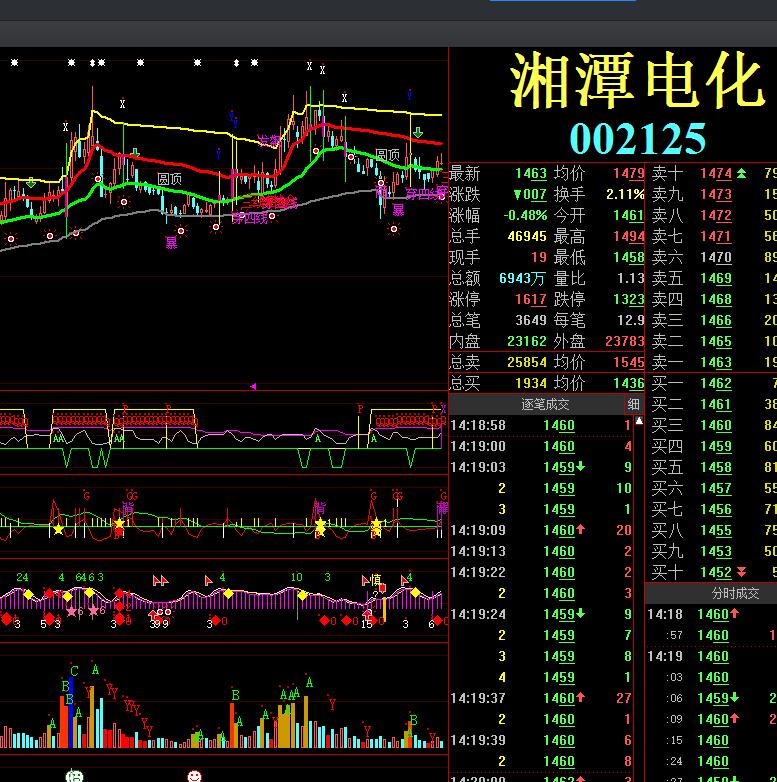Select the 买九 bid price 1453
Viewport: 777px width, 782px height.
pos(716,551)
